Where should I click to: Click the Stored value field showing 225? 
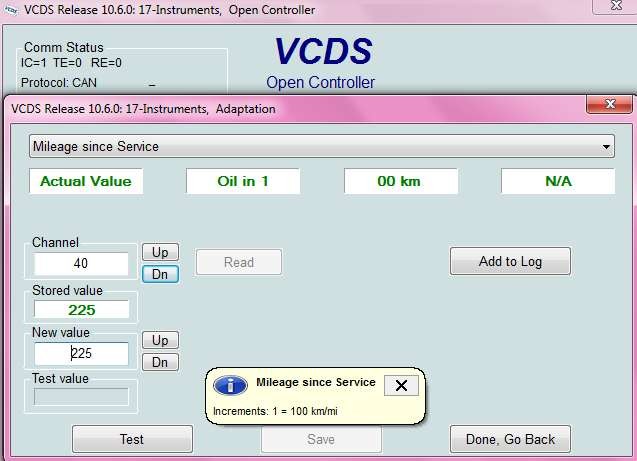tap(81, 310)
